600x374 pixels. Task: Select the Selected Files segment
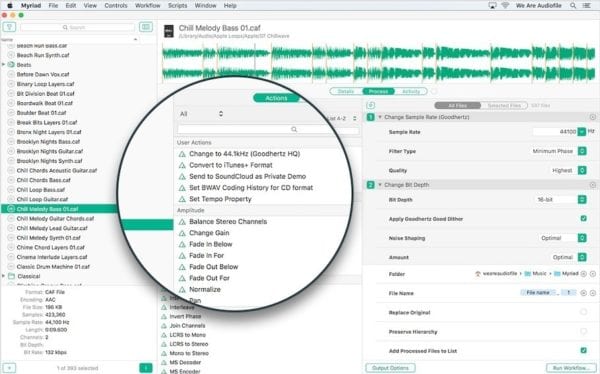(504, 105)
